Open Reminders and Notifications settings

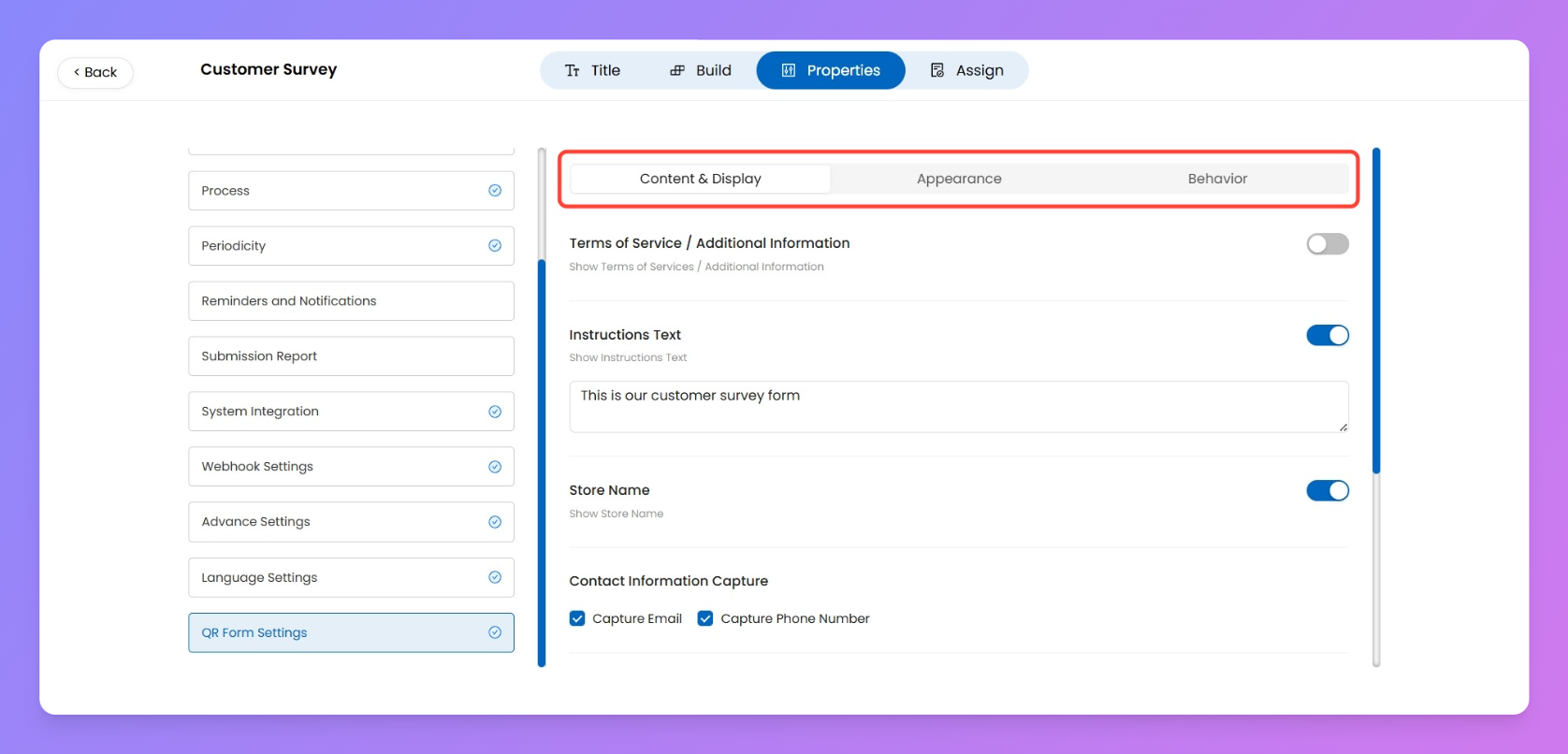point(351,301)
